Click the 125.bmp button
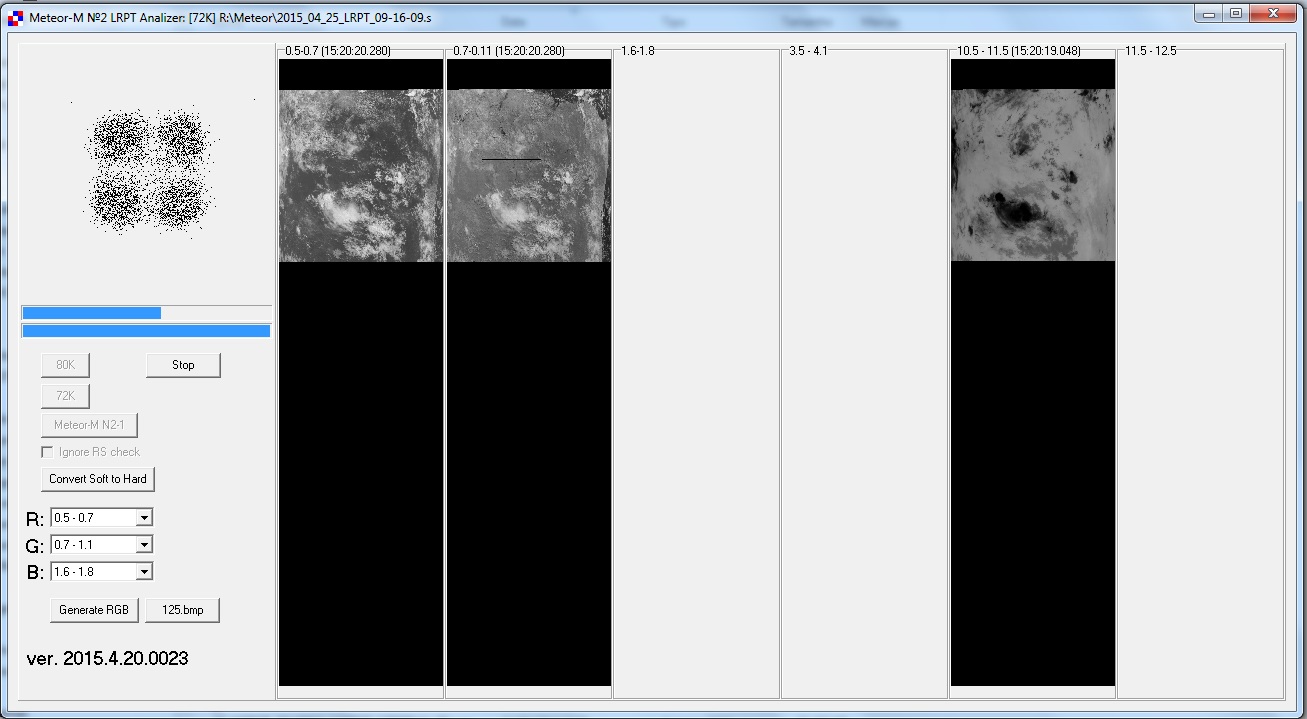This screenshot has height=719, width=1307. pos(182,610)
